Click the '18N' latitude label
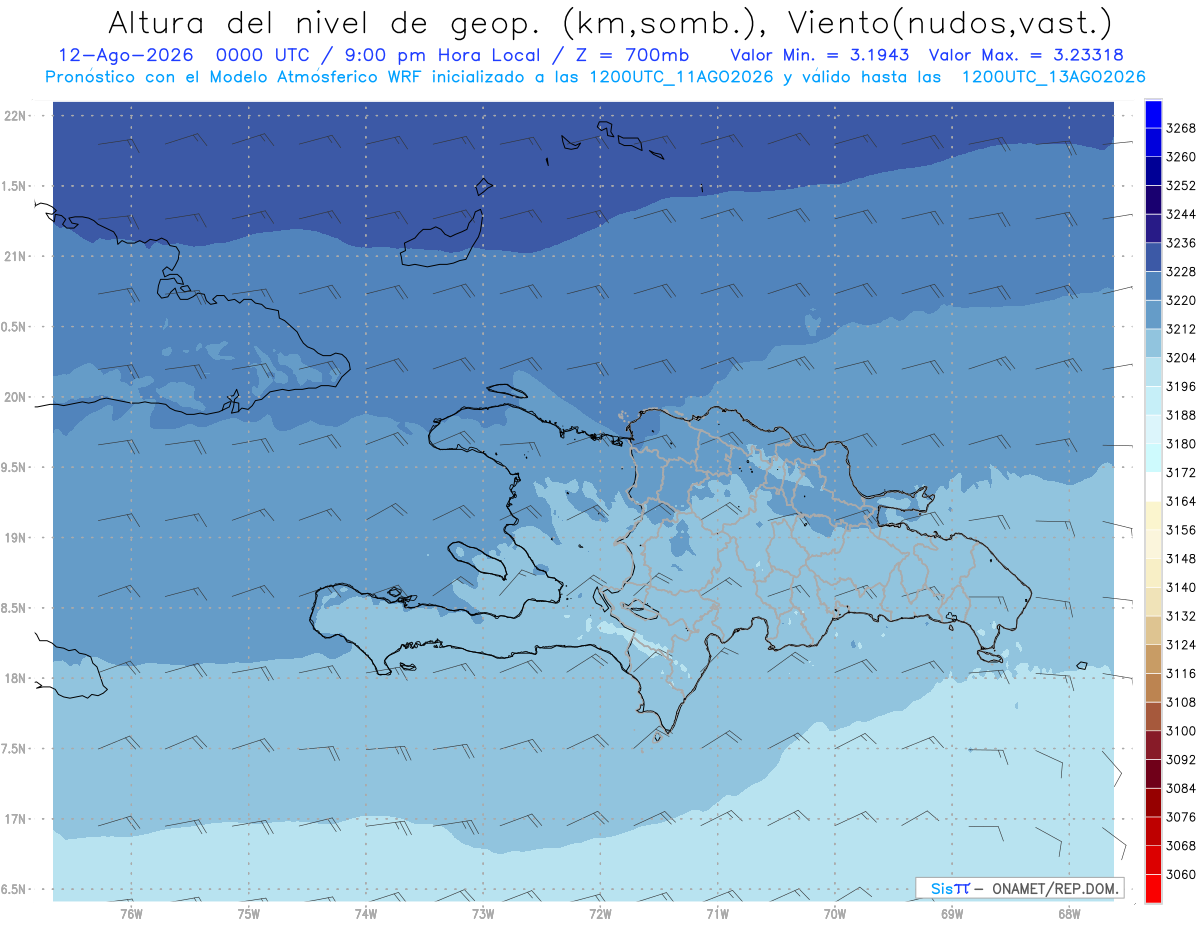The width and height of the screenshot is (1200, 927). pyautogui.click(x=16, y=678)
